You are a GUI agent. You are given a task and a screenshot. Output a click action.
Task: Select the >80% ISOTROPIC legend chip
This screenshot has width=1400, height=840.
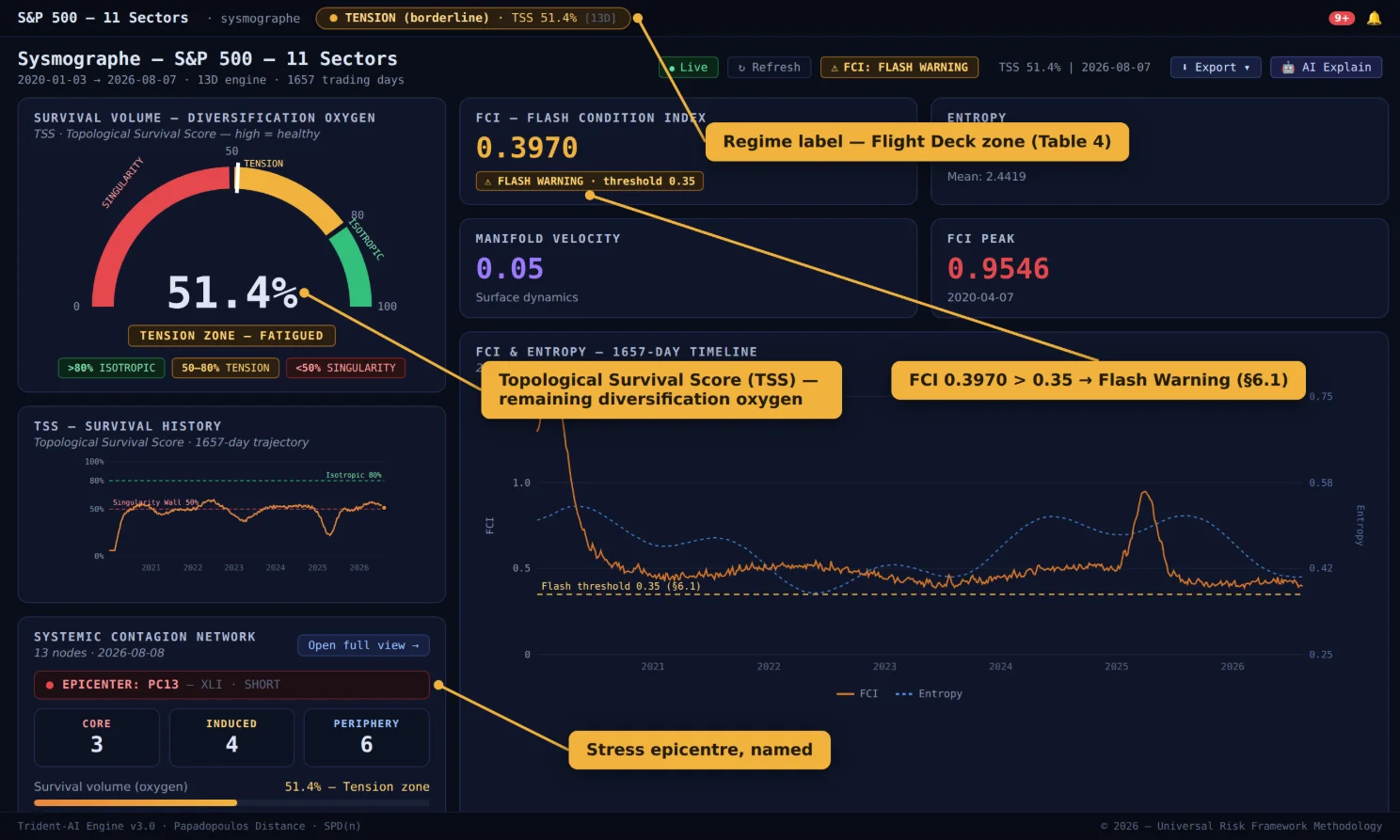point(111,368)
